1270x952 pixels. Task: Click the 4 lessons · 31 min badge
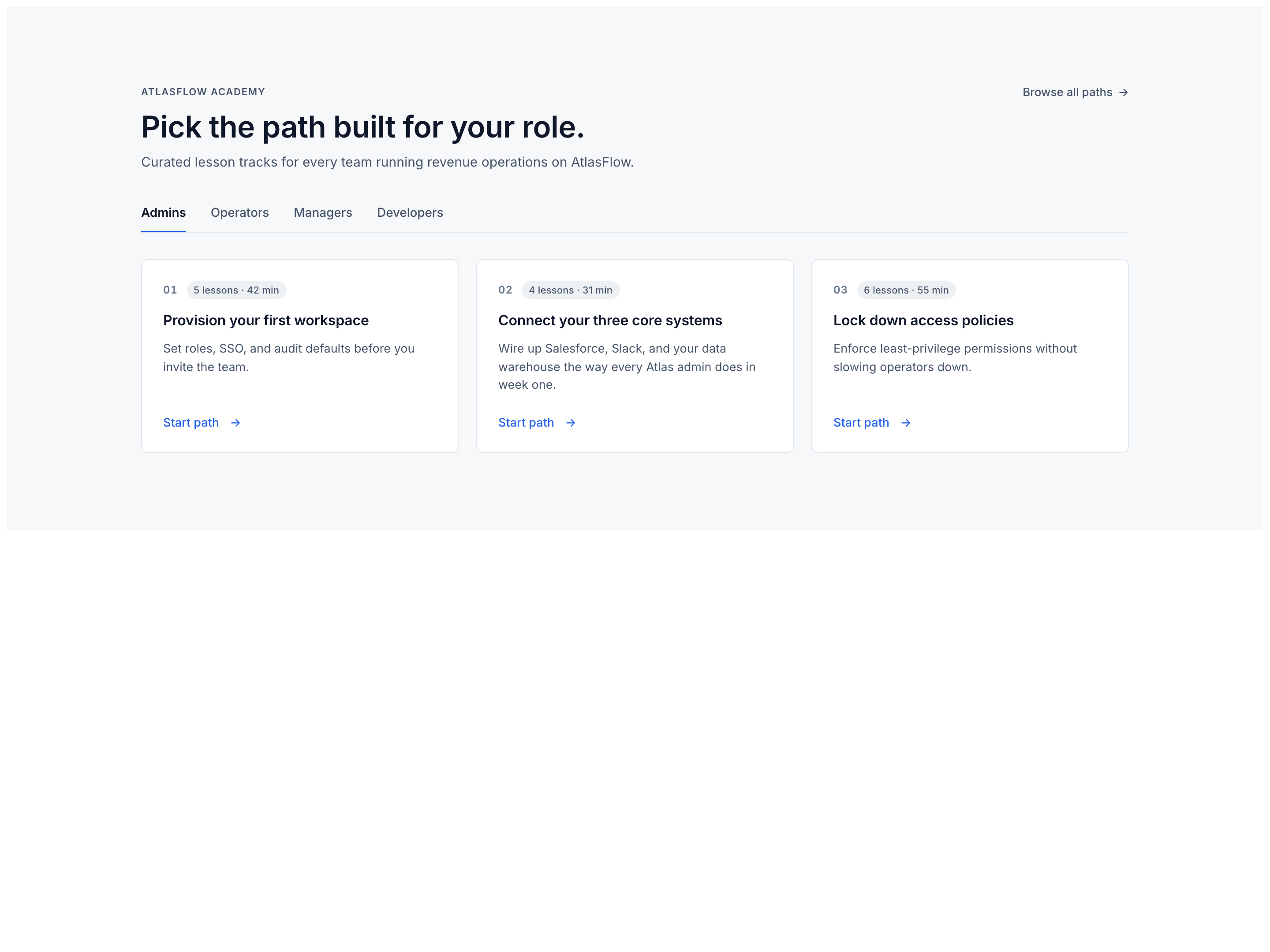pyautogui.click(x=571, y=290)
